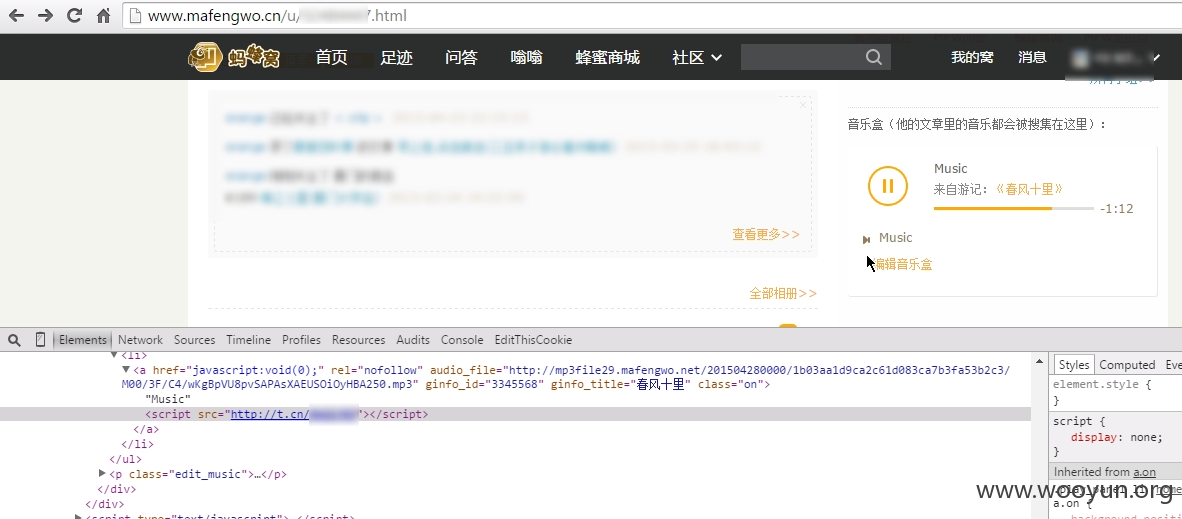
Task: Click the http://t.cn/ script src link
Action: 295,414
